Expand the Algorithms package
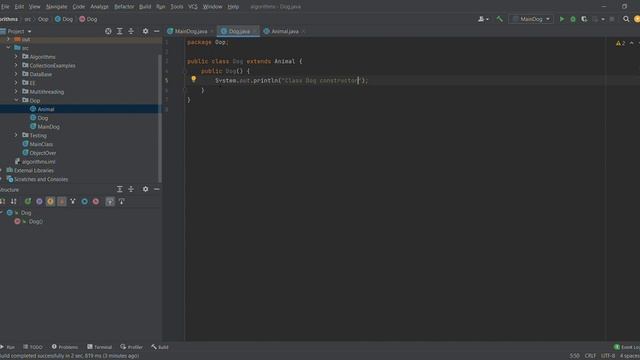The image size is (640, 360). [16, 57]
